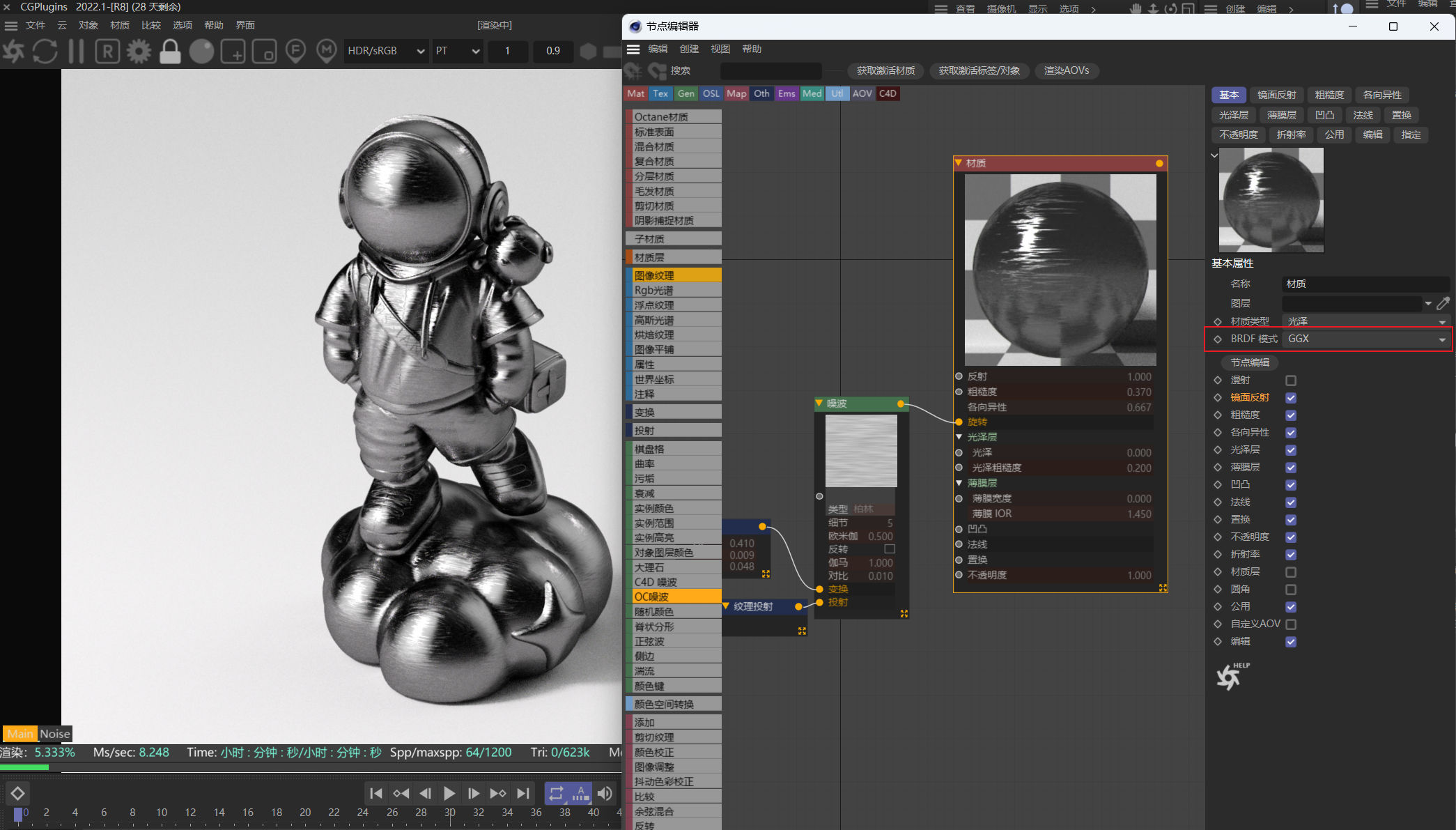Play the animation forward
Viewport: 1456px width, 830px height.
[449, 793]
